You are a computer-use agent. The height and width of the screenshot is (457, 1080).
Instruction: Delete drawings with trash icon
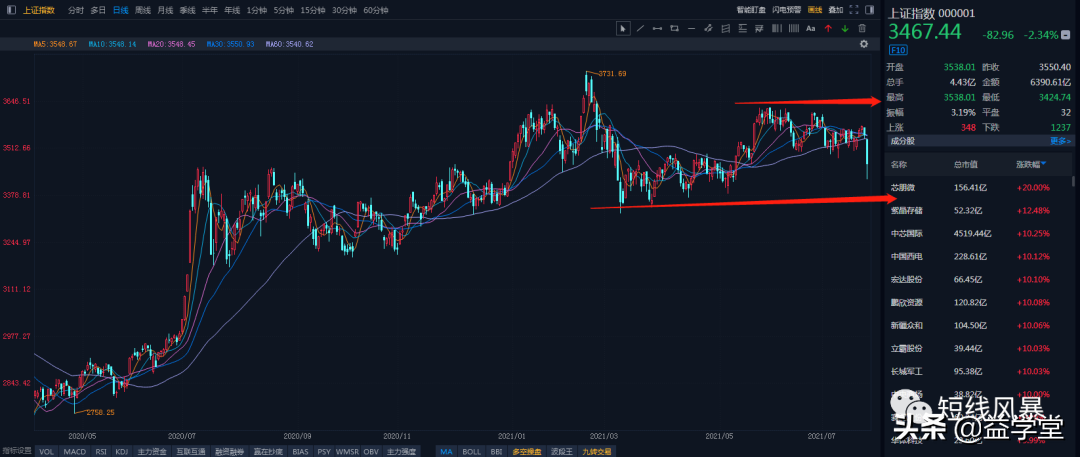point(862,28)
